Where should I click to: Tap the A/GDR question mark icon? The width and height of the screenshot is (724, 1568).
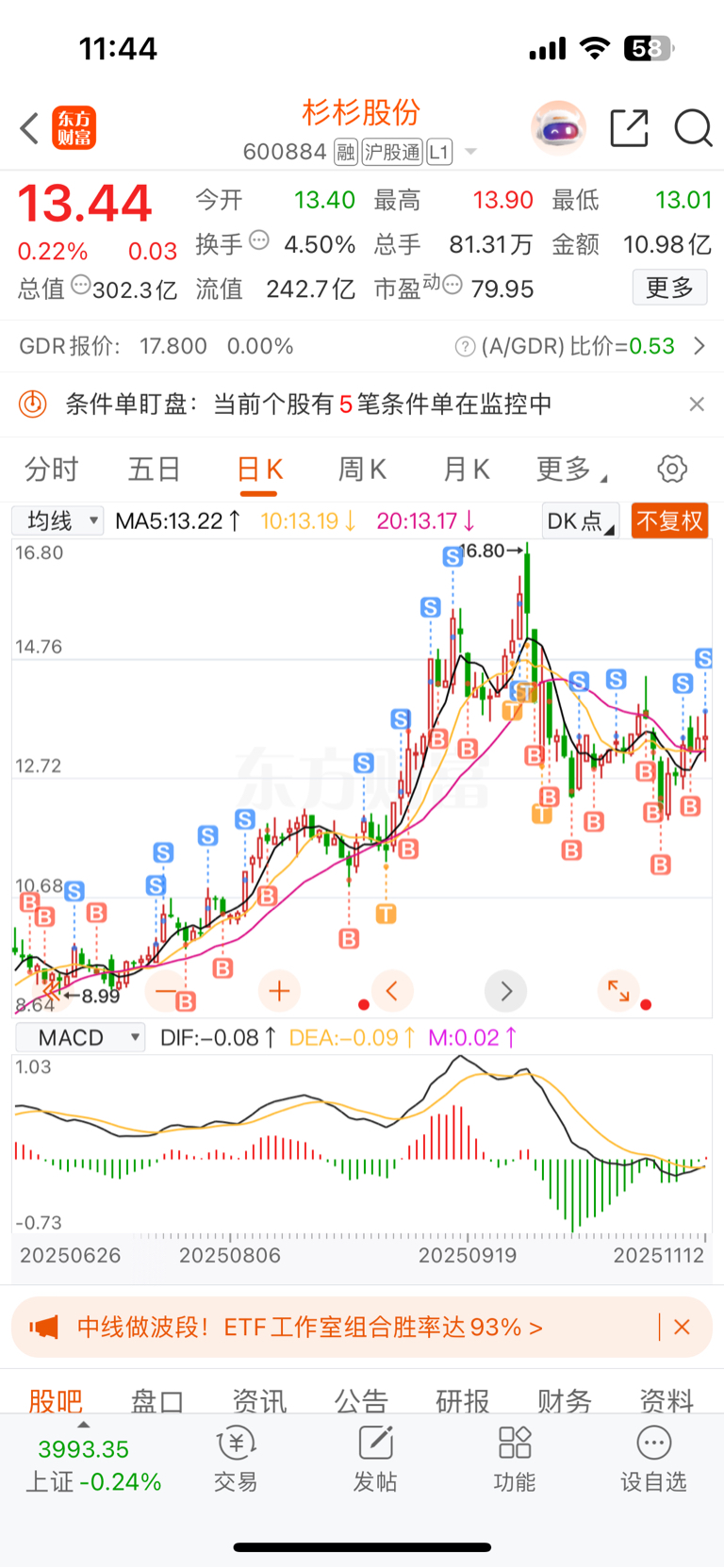point(465,347)
